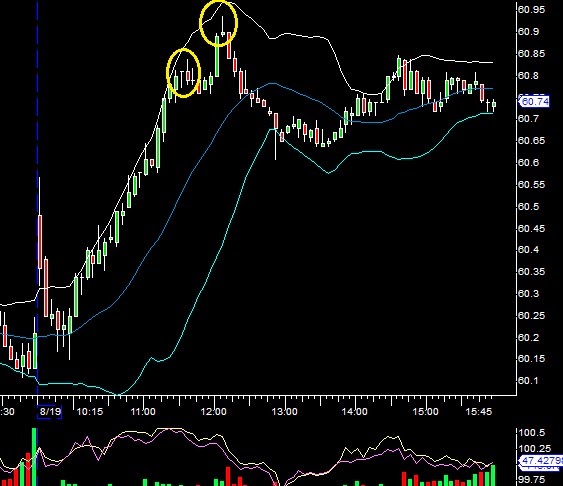The width and height of the screenshot is (563, 486).
Task: Click the 100.25 indicator axis label
Action: click(535, 449)
